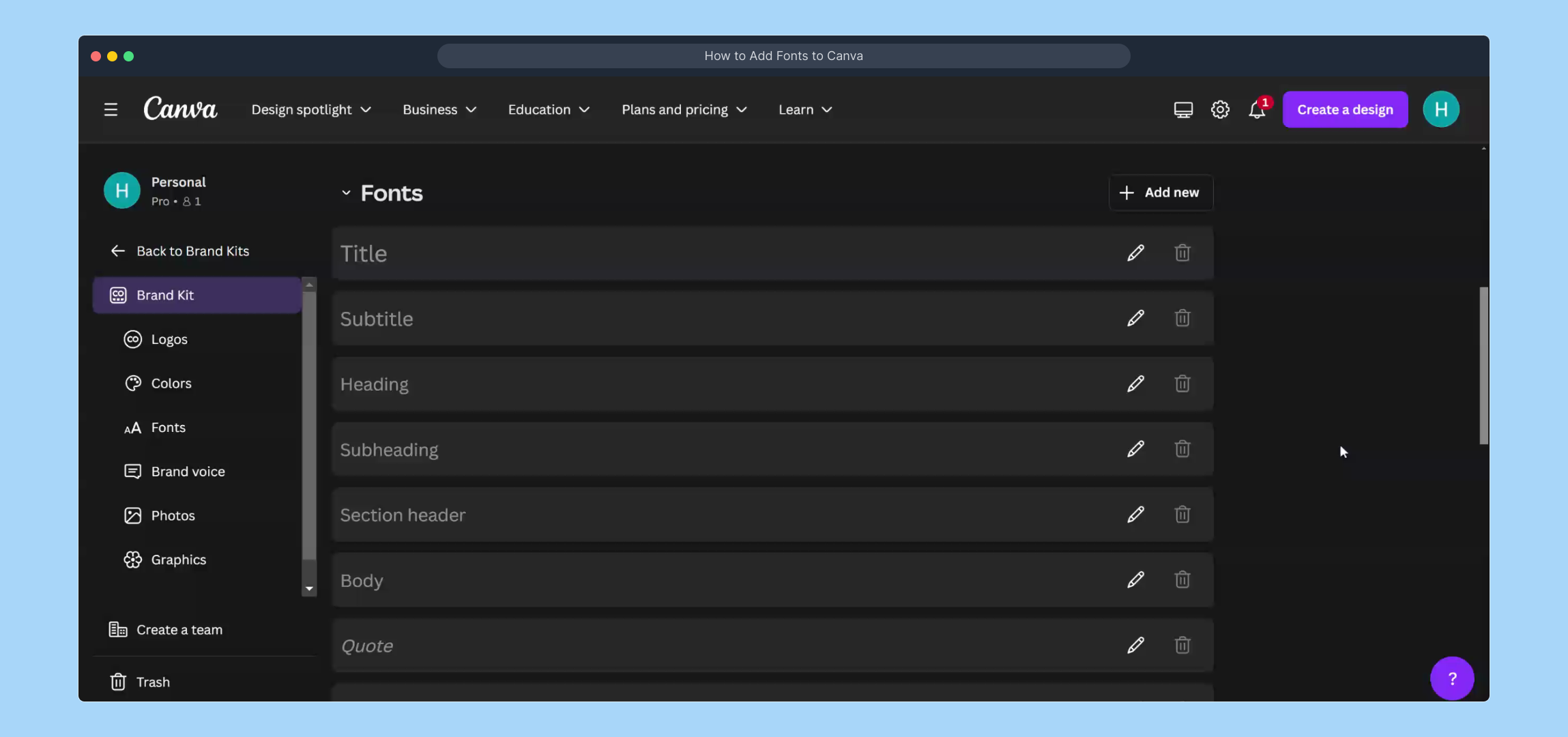1568x737 pixels.
Task: Select Brand voice in sidebar
Action: [188, 471]
